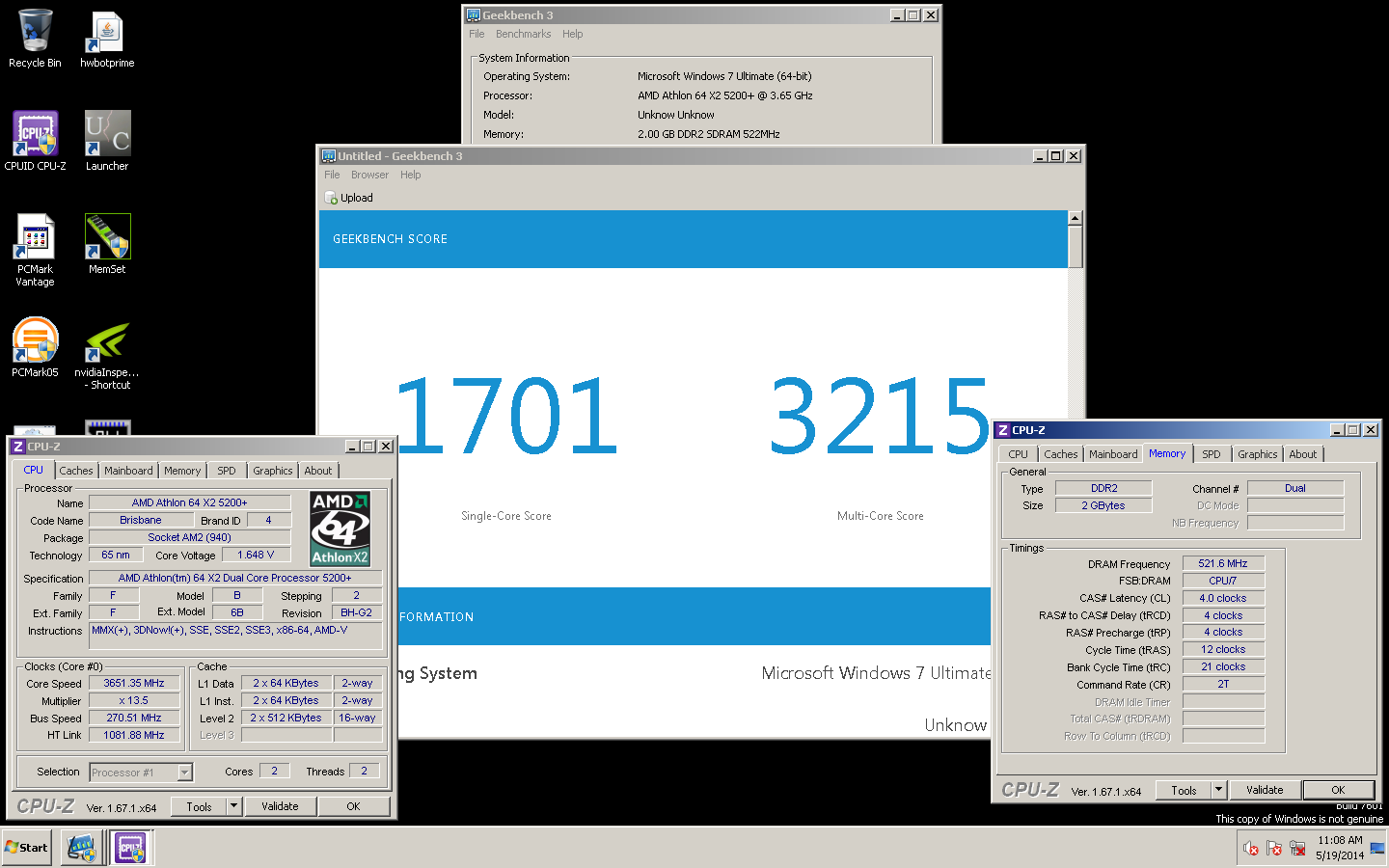Open the PCMark Vantage desktop icon
This screenshot has width=1389, height=868.
coord(35,250)
